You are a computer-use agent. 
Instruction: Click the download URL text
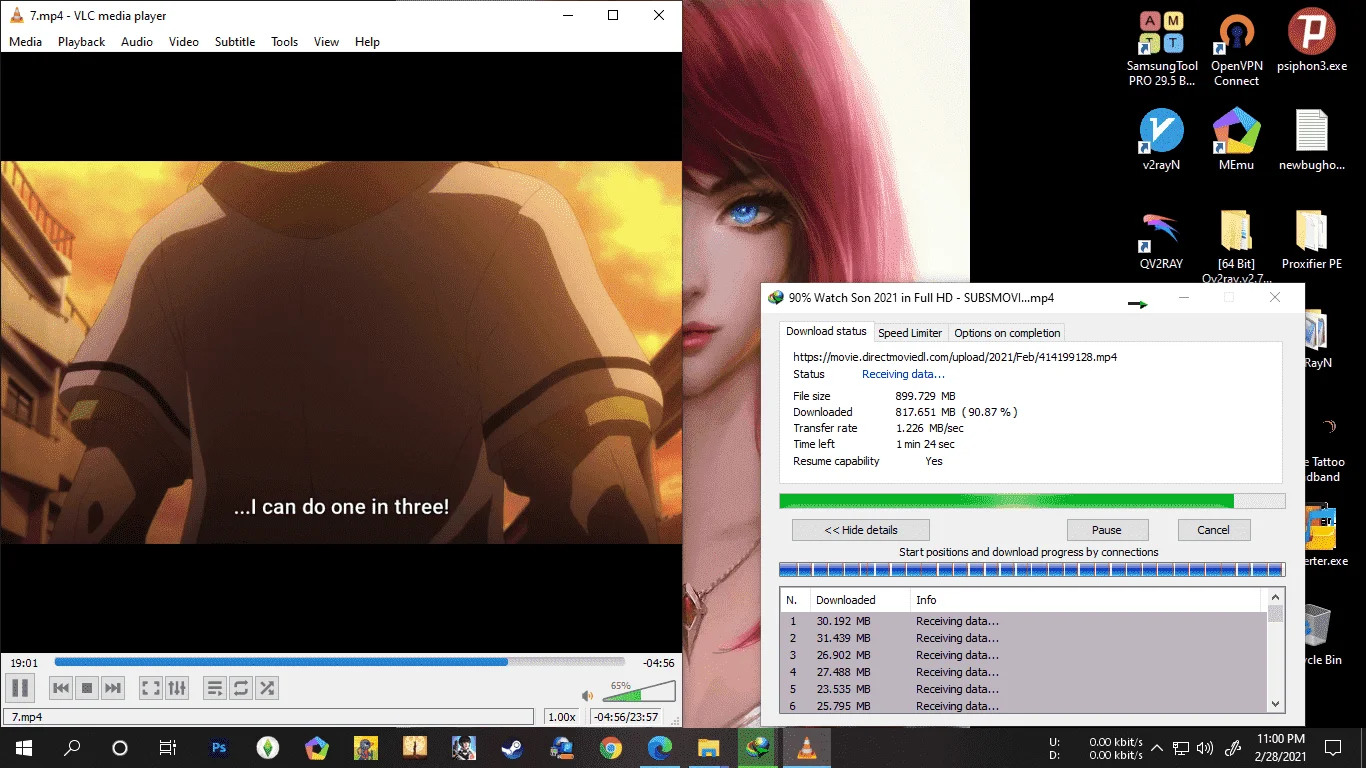(955, 356)
